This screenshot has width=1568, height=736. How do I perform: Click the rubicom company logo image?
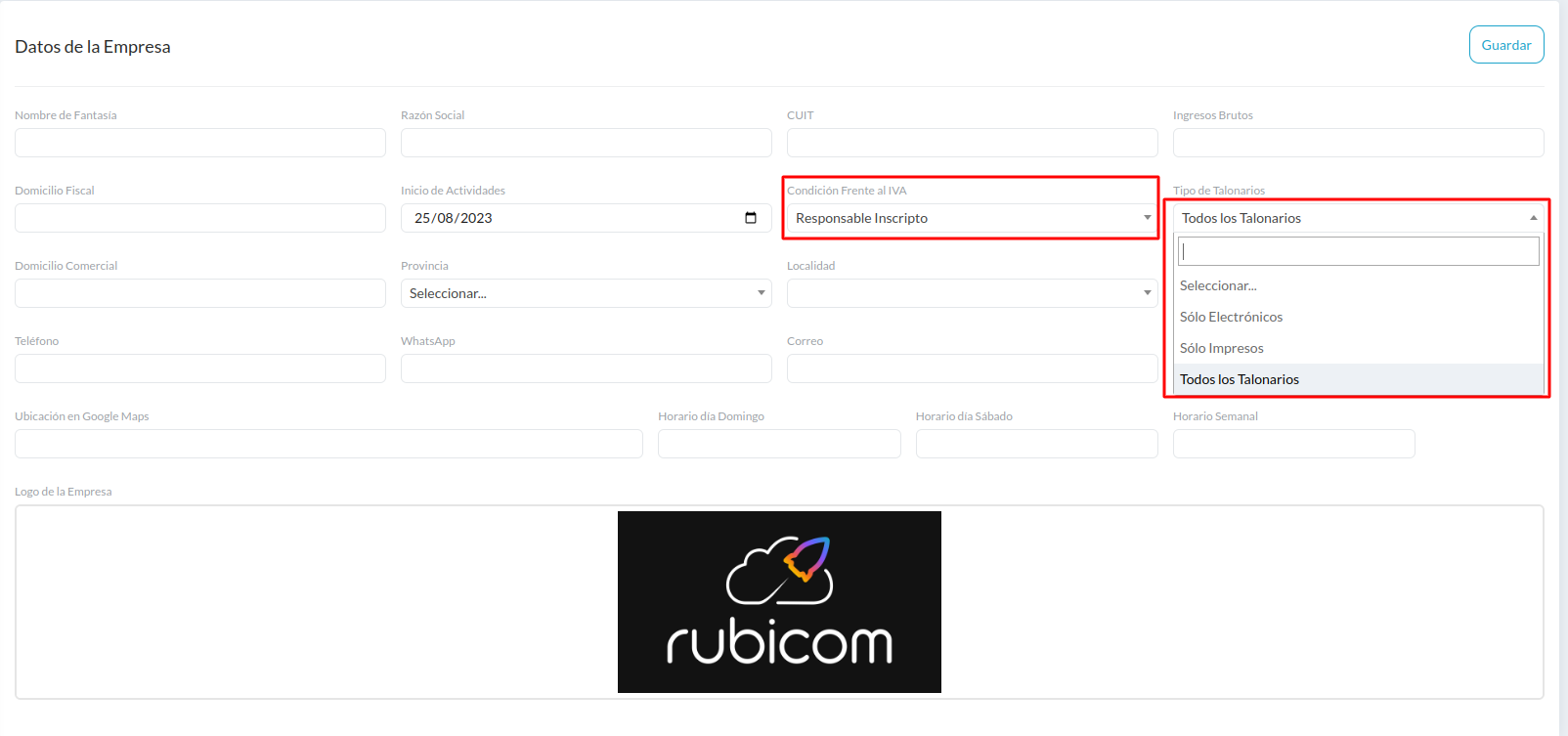click(x=779, y=602)
